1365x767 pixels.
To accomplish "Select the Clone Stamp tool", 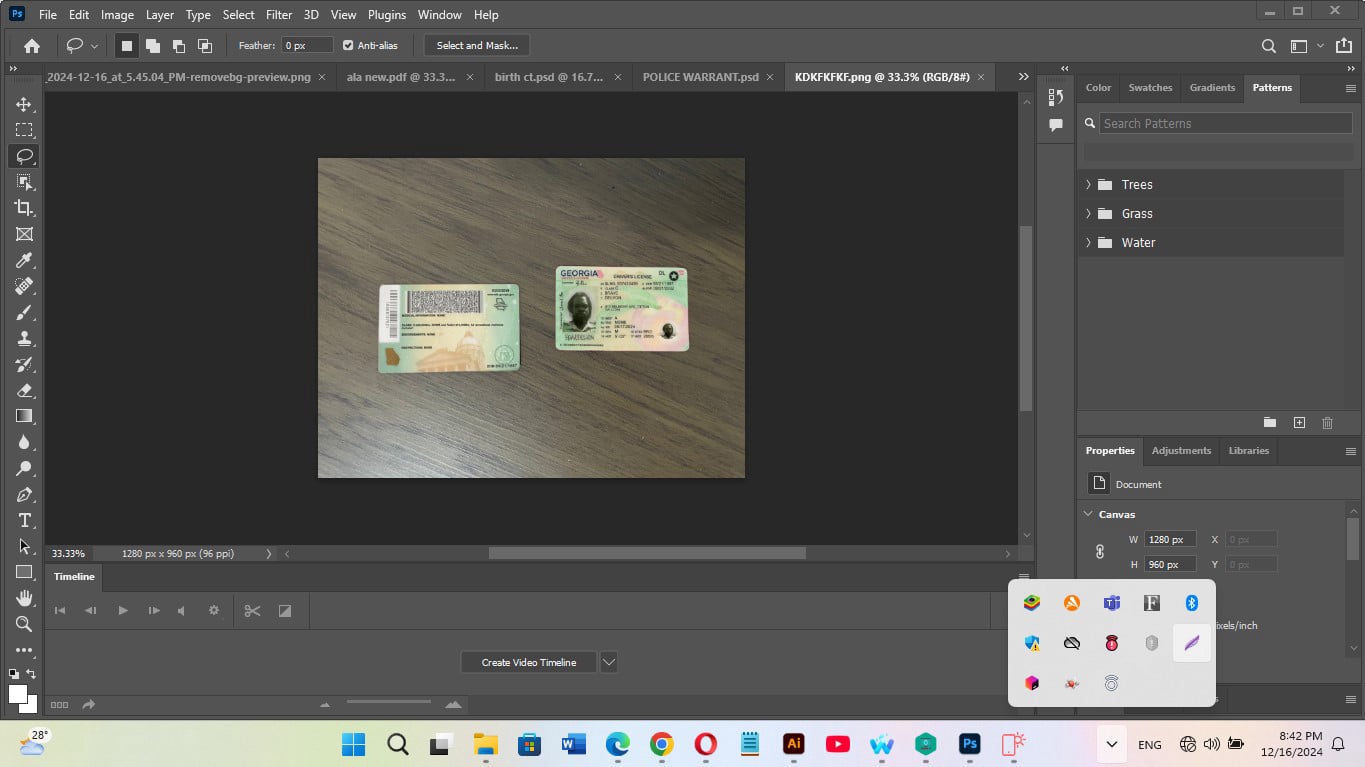I will [x=24, y=338].
